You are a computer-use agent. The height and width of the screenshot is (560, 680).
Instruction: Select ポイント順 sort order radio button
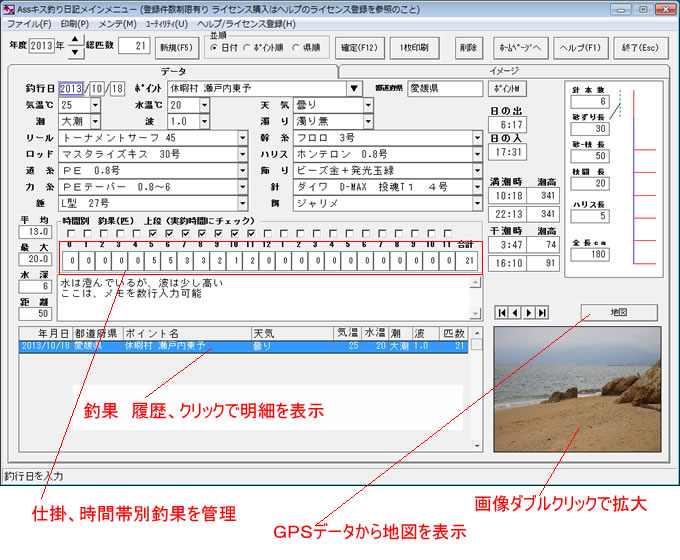tap(247, 48)
